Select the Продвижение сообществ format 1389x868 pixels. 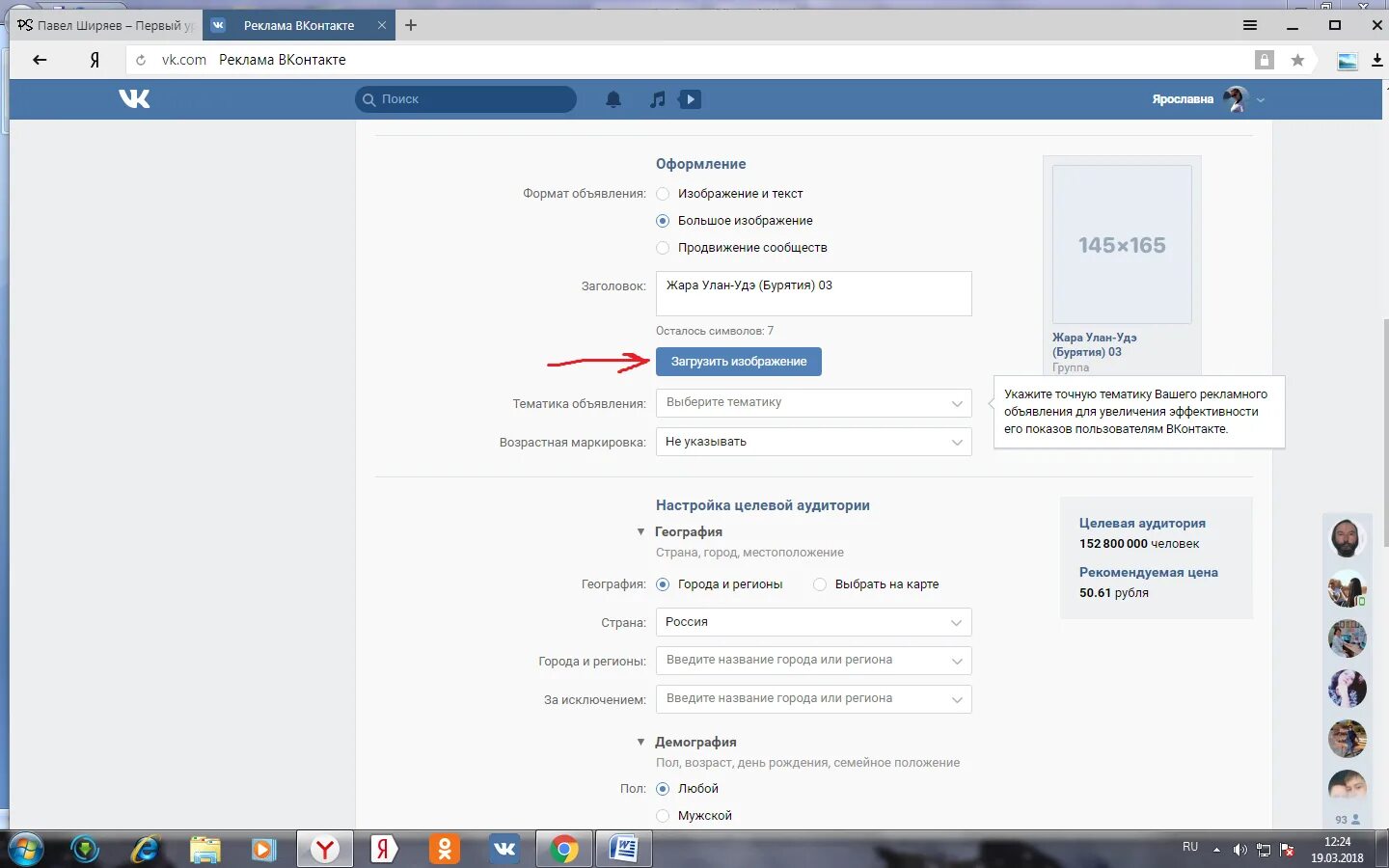[x=663, y=248]
